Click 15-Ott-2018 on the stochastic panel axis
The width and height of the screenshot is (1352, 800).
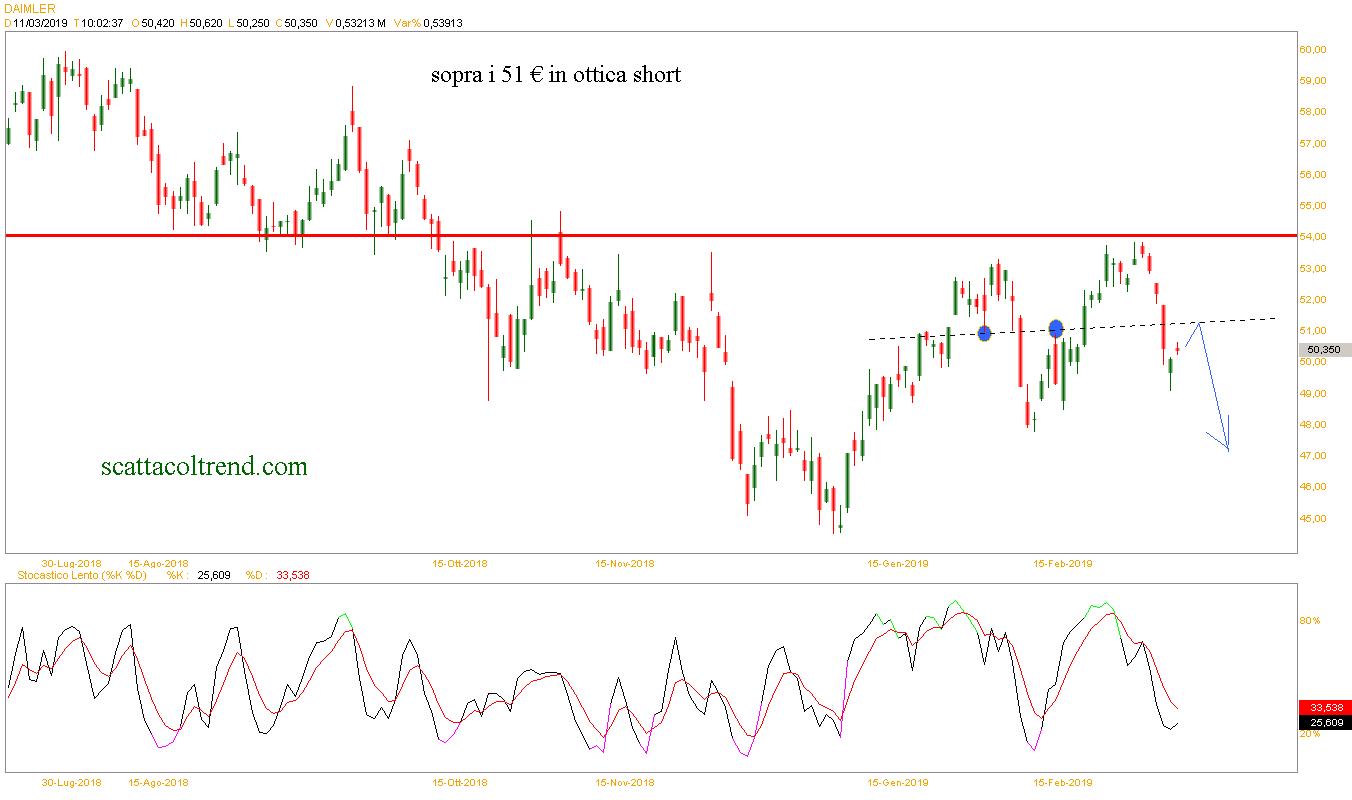[460, 783]
